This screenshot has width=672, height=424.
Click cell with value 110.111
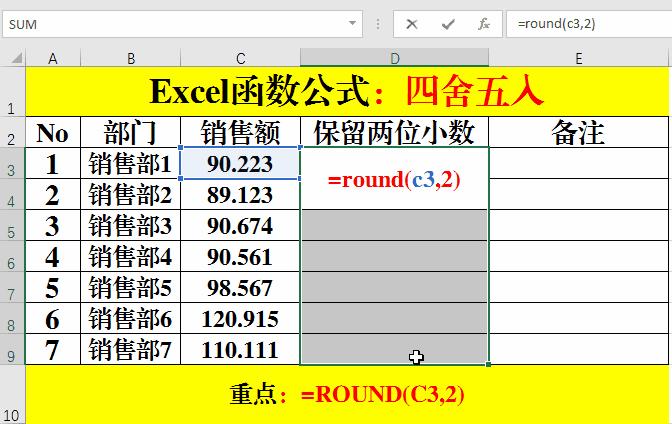click(240, 349)
